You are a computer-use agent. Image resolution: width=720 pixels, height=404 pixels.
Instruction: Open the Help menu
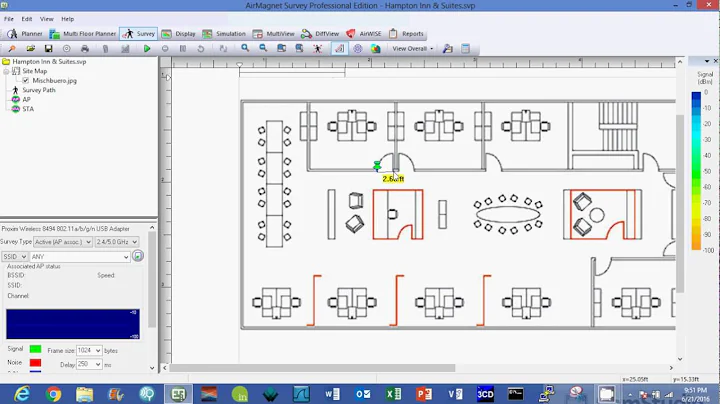[68, 19]
